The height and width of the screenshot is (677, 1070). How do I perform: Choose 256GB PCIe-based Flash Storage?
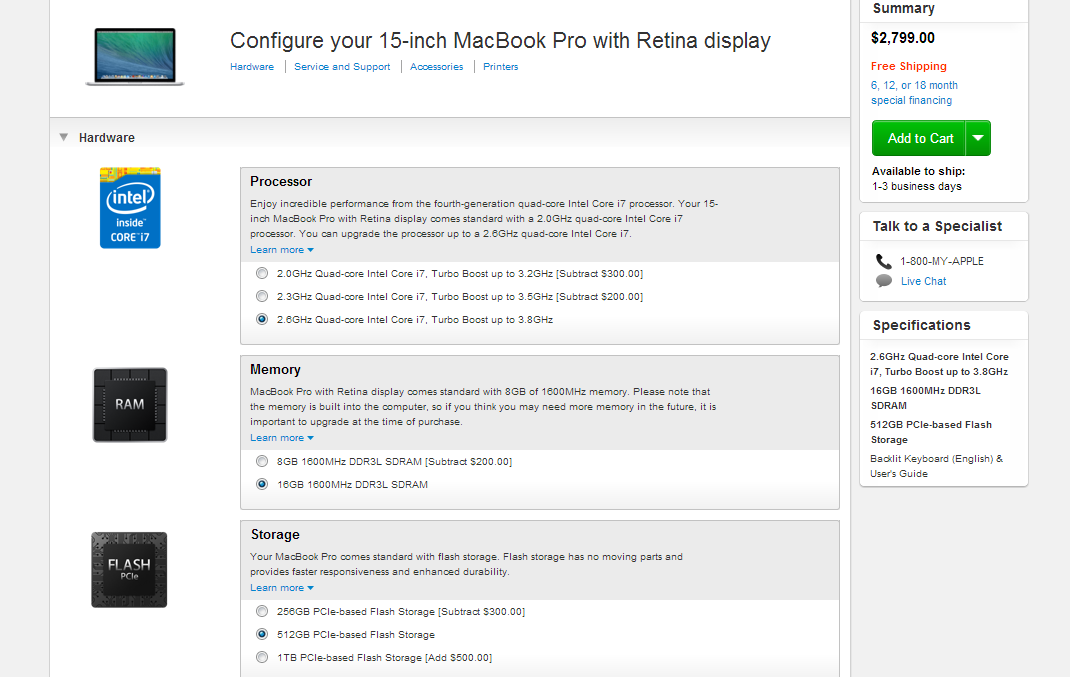tap(262, 611)
